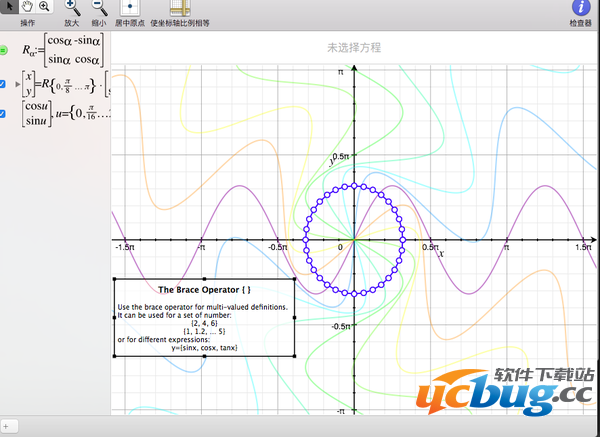
Task: Click the "y={sinx, cosx, tanx}" line
Action: (x=204, y=348)
